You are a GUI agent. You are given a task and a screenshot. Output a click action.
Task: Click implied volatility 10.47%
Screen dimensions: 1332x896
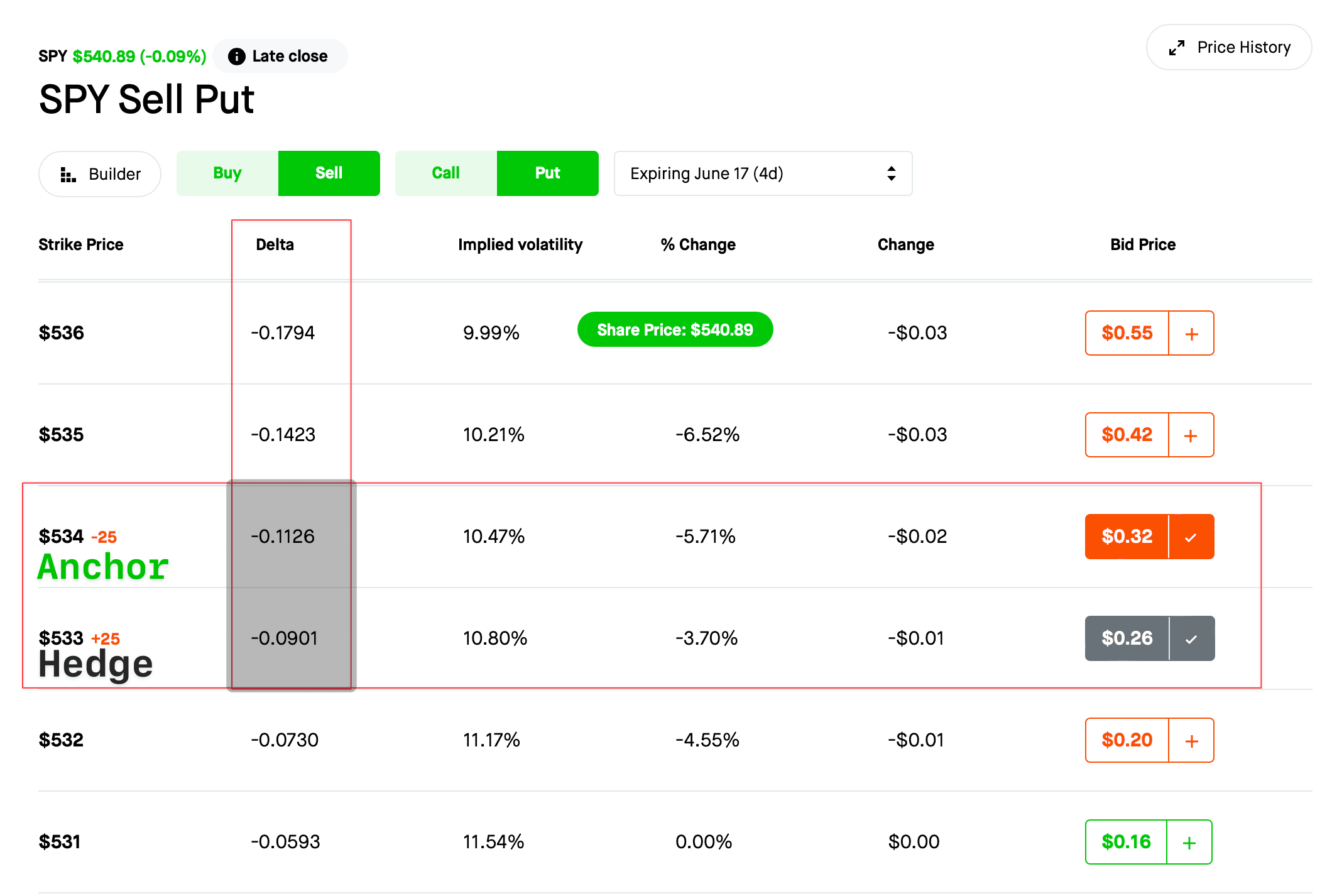(x=494, y=537)
